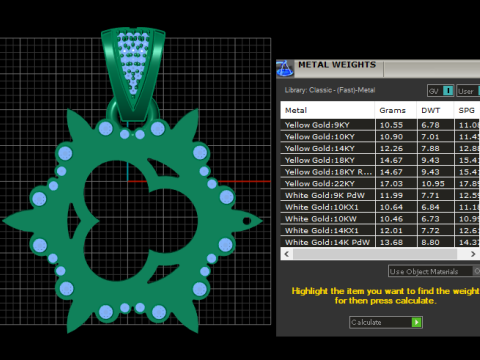Screen dimensions: 480x360
Task: Select the DWT column header
Action: (x=435, y=110)
